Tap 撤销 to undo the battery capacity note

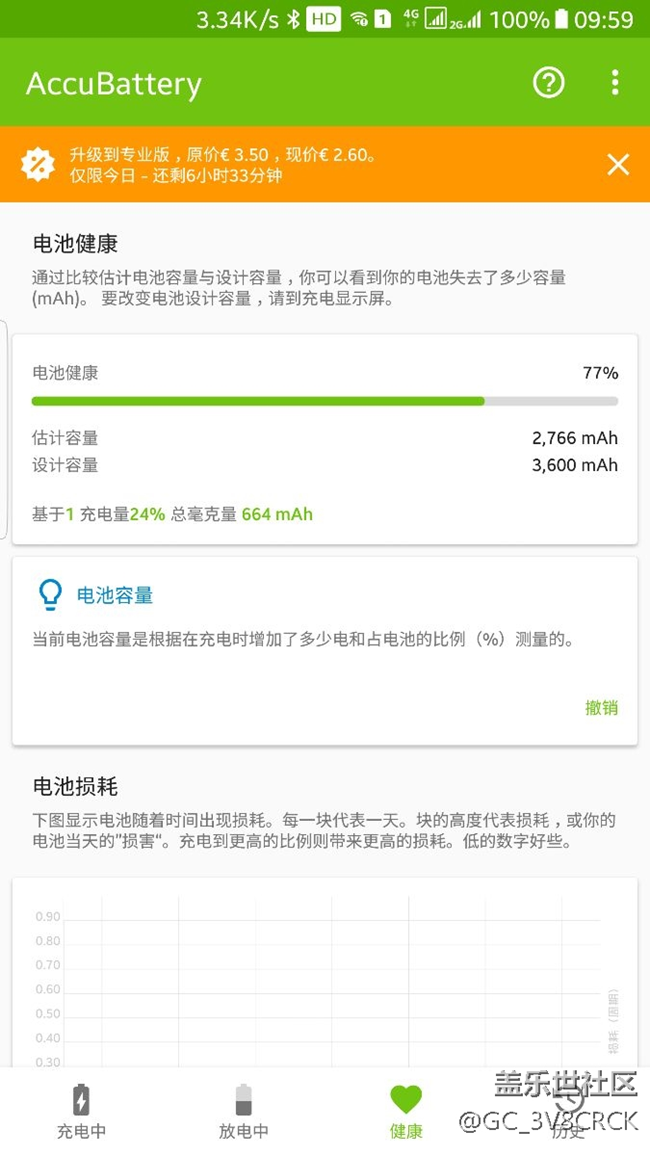(601, 707)
